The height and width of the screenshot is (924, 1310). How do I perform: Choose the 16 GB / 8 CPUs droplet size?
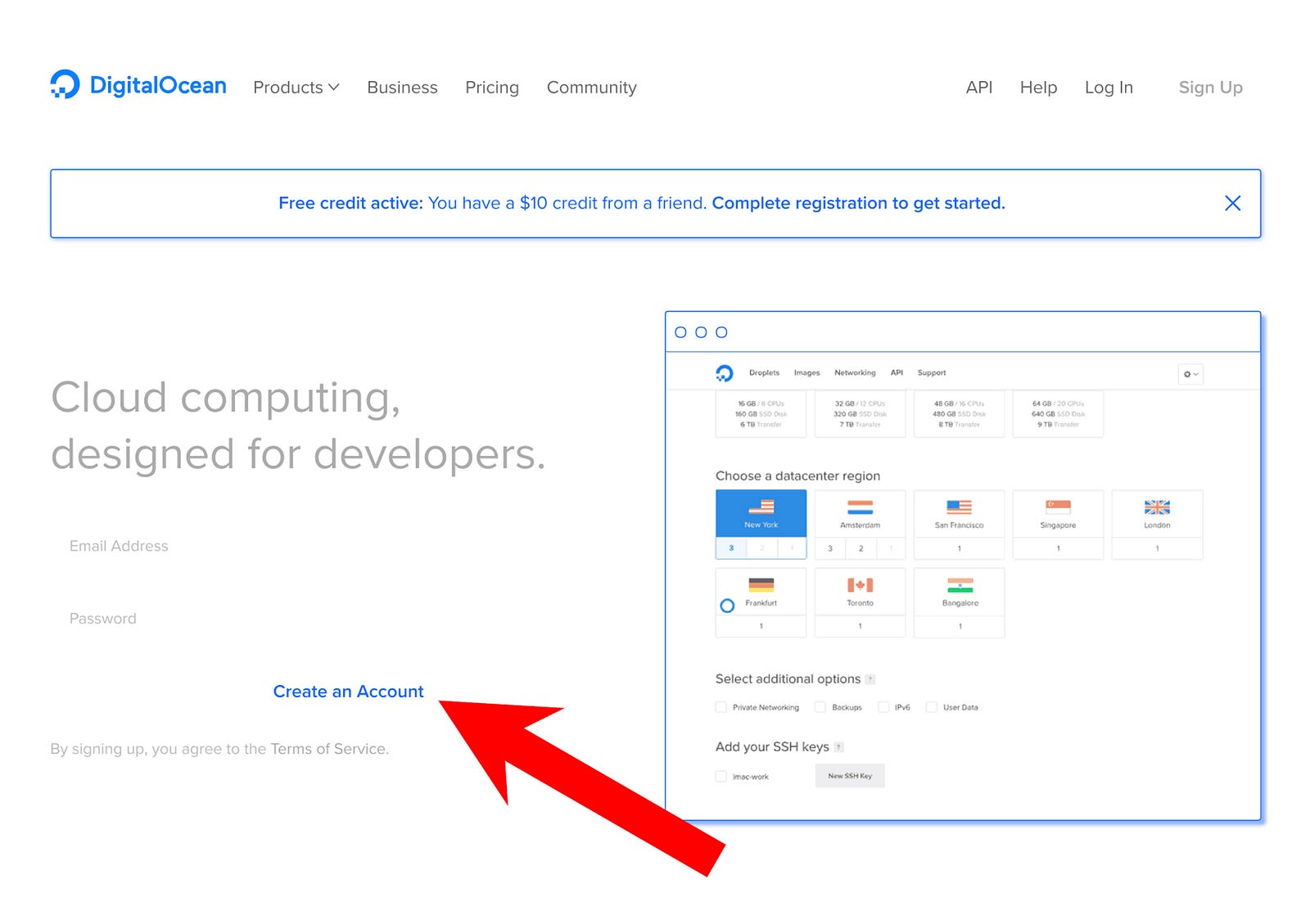(x=761, y=414)
